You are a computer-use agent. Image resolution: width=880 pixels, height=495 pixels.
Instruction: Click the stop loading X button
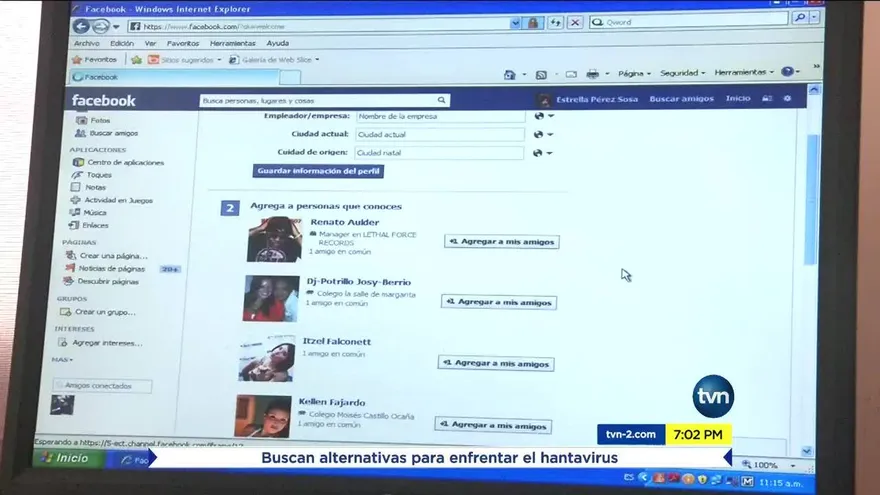(575, 22)
